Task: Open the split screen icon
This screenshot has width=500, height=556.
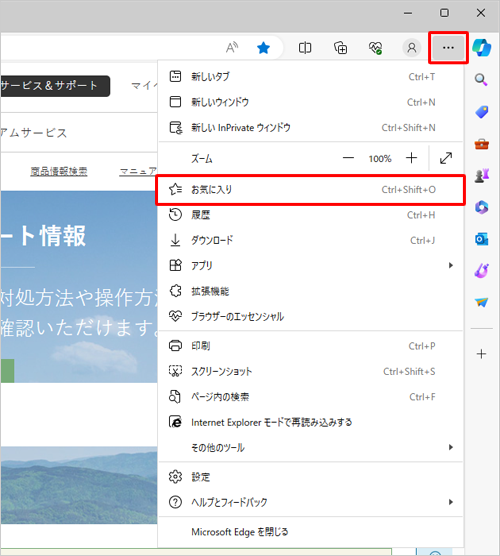Action: 305,48
